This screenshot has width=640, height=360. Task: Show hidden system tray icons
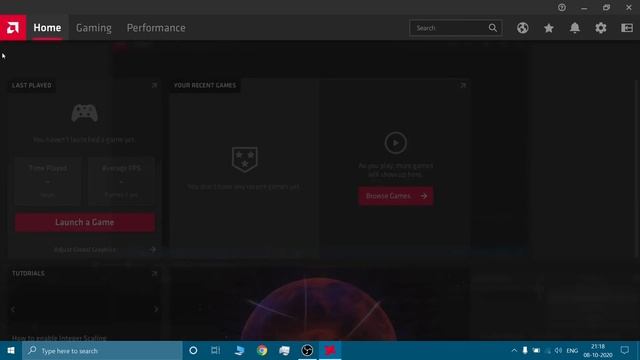pos(514,351)
